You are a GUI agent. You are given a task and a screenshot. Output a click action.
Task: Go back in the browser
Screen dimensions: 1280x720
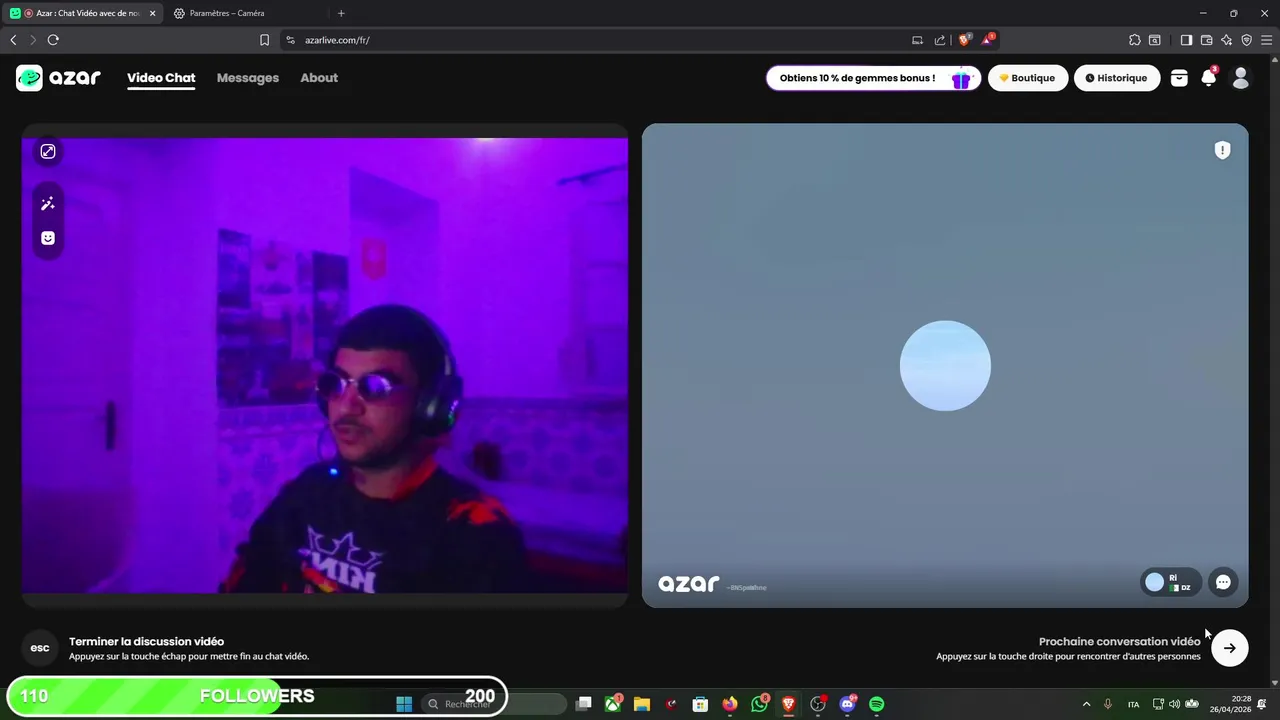13,40
